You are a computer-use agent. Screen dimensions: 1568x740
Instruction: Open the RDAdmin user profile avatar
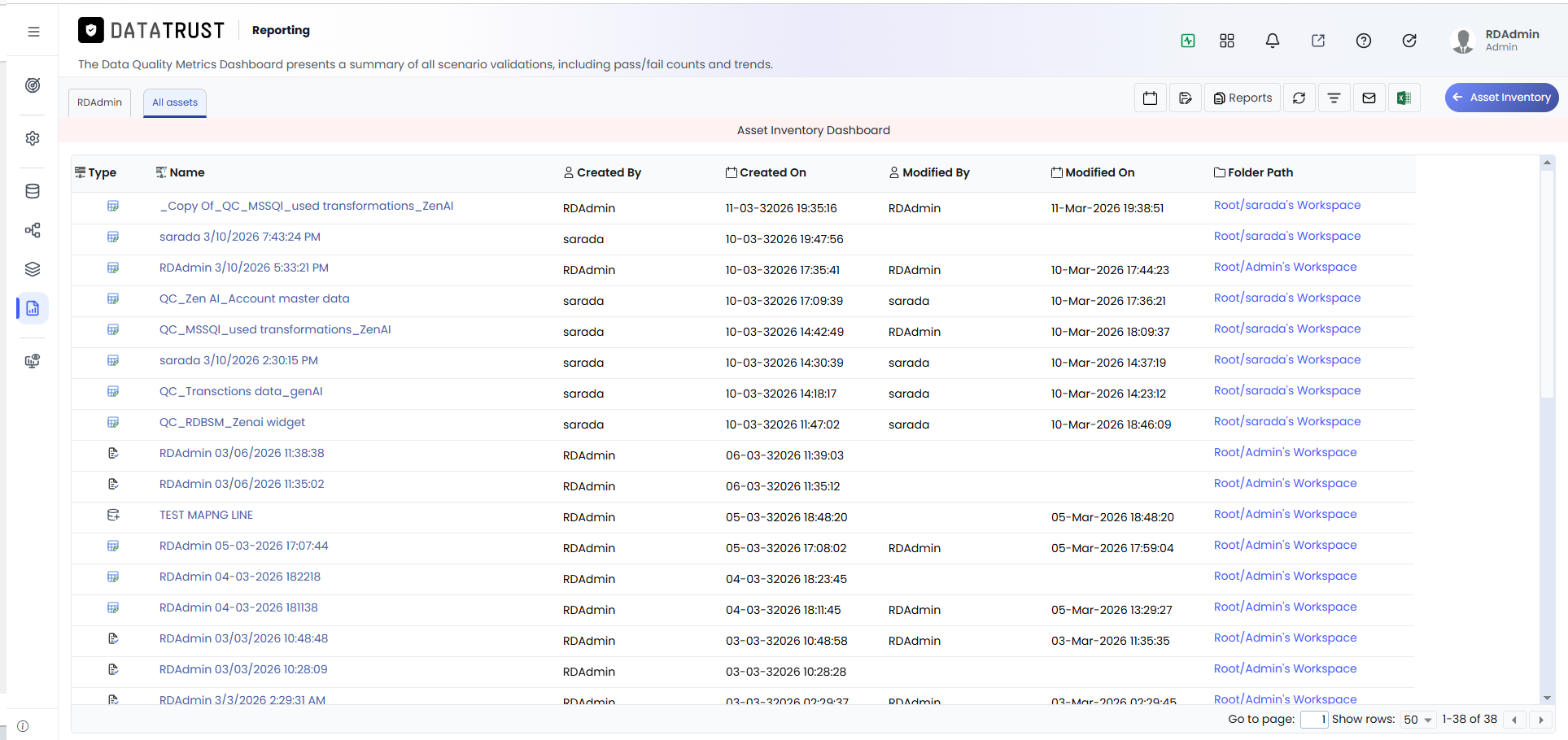1463,41
